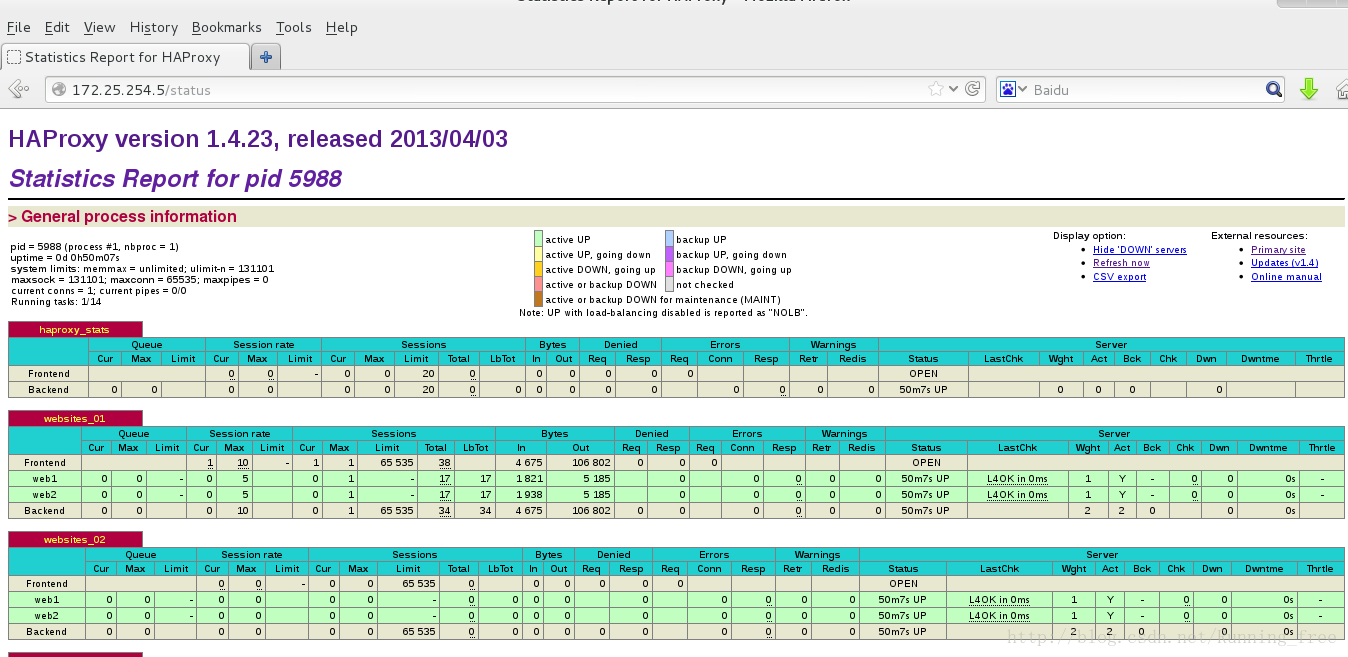Open the downloads arrow icon
Viewport: 1348px width, 657px height.
point(1308,89)
